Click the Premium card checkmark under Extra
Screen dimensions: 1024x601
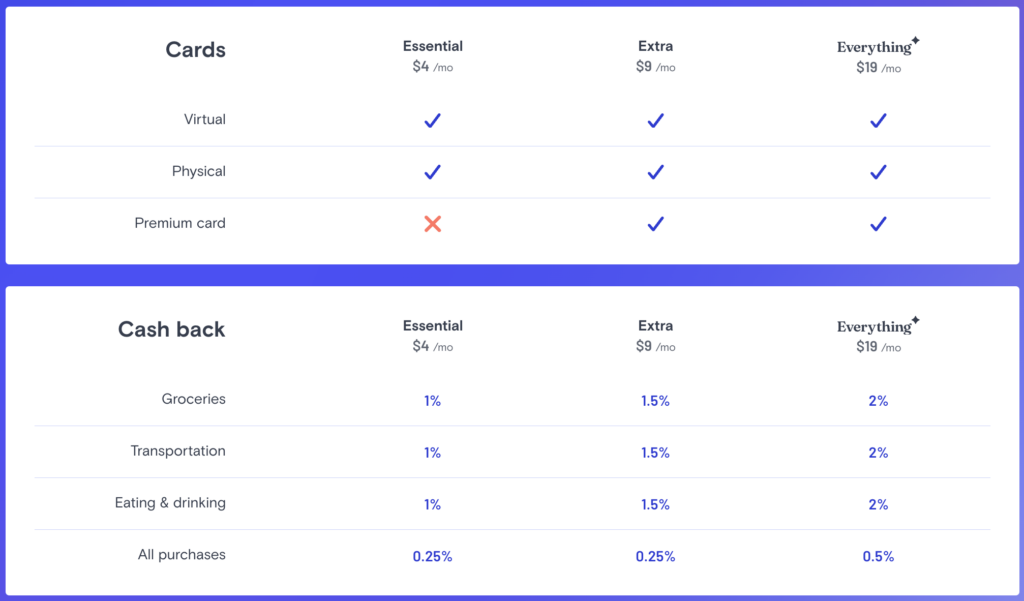(x=655, y=224)
